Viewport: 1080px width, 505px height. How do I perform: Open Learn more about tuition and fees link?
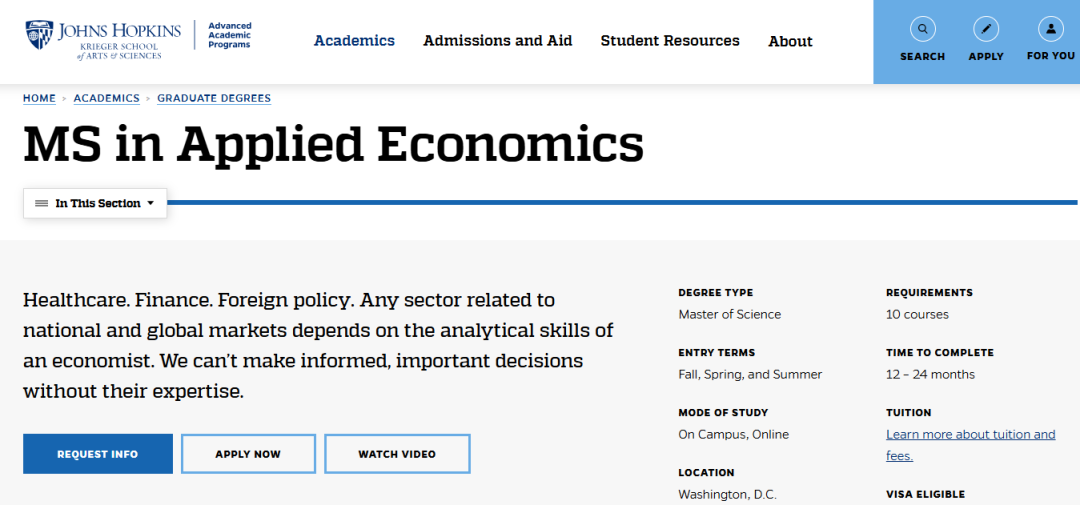970,445
